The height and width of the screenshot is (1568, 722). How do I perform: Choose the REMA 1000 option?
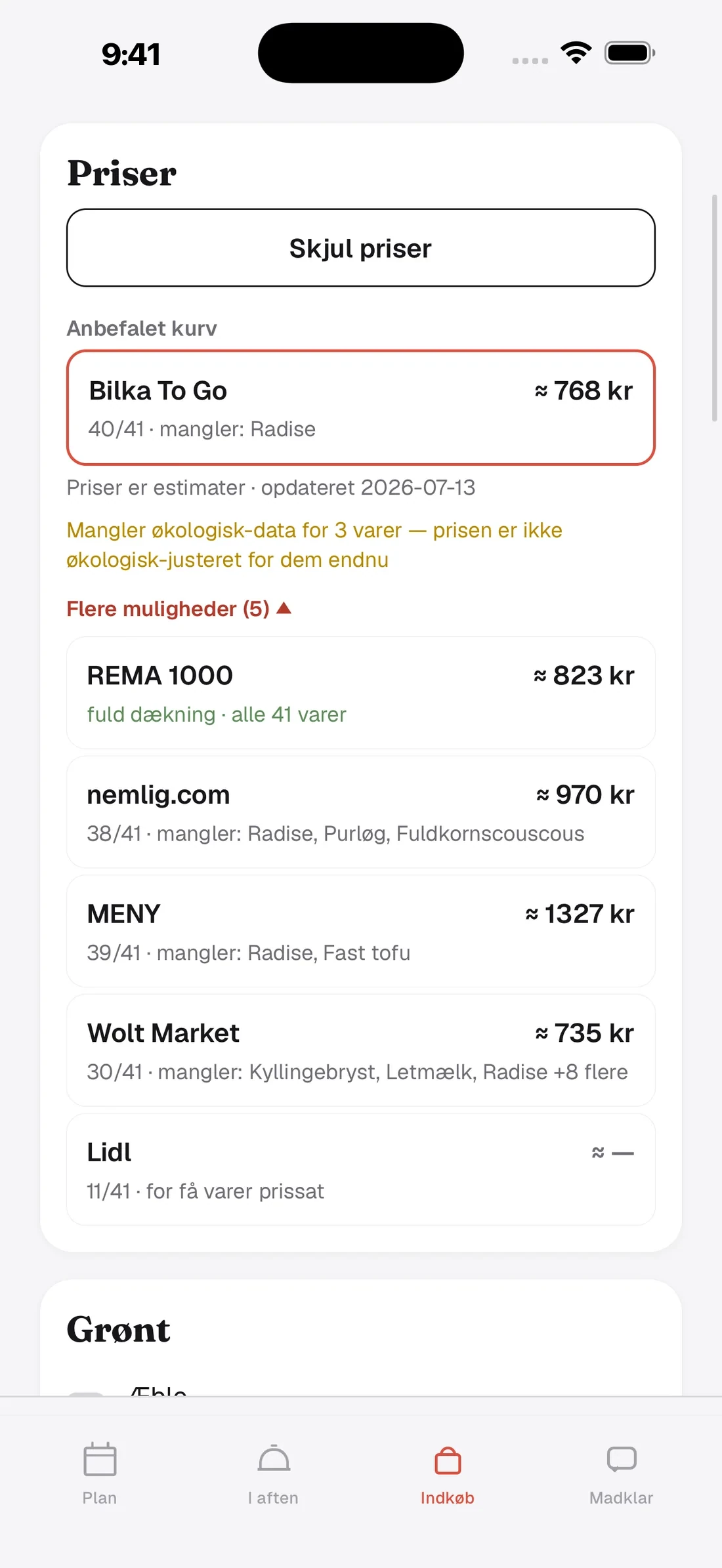click(361, 693)
